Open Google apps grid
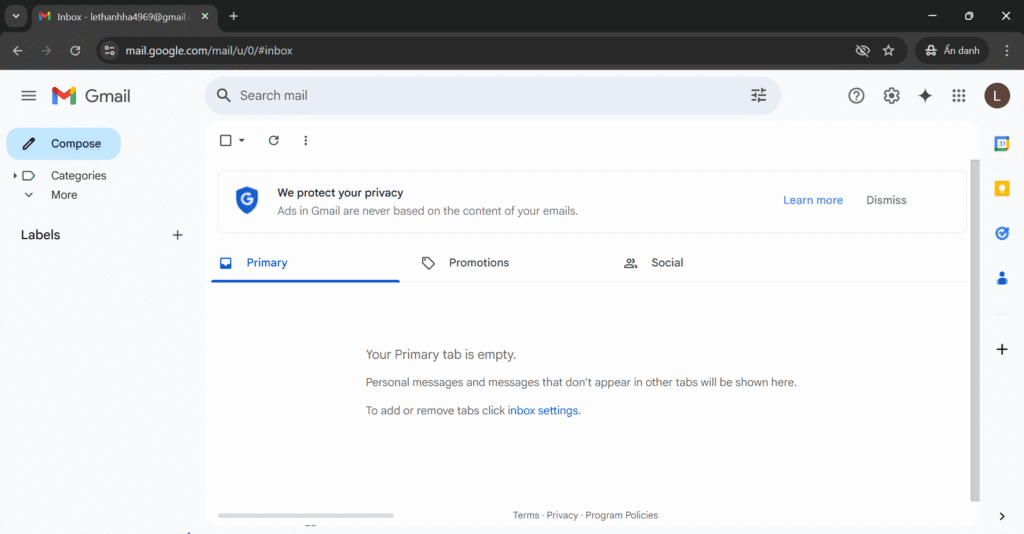1024x534 pixels. (x=959, y=96)
